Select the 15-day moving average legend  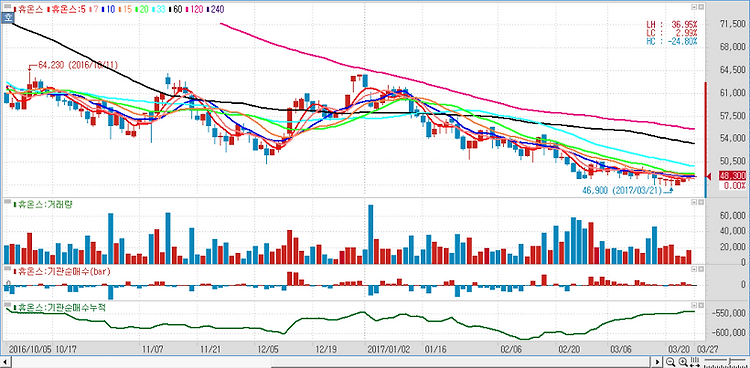click(x=126, y=9)
